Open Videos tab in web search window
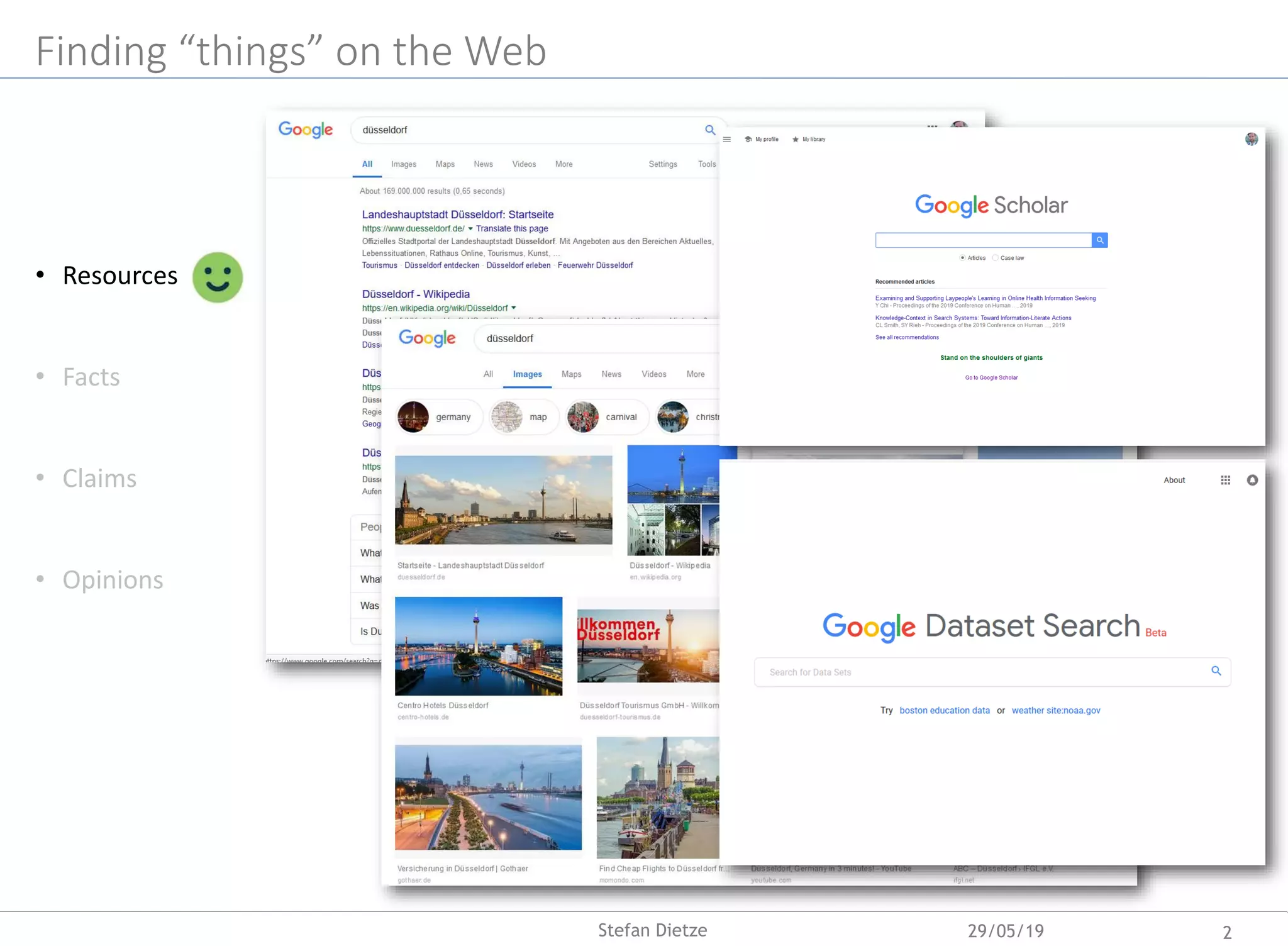Viewport: 1288px width, 946px height. (x=525, y=164)
